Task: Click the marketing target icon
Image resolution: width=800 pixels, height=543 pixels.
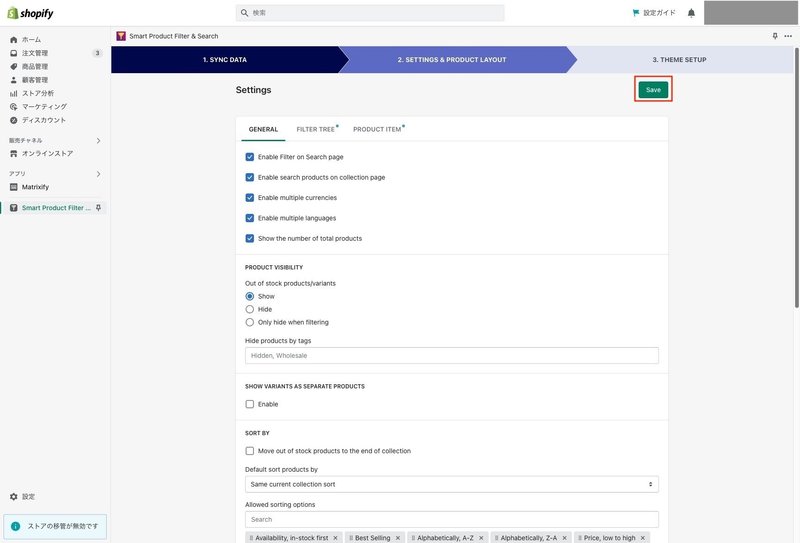Action: [x=14, y=107]
